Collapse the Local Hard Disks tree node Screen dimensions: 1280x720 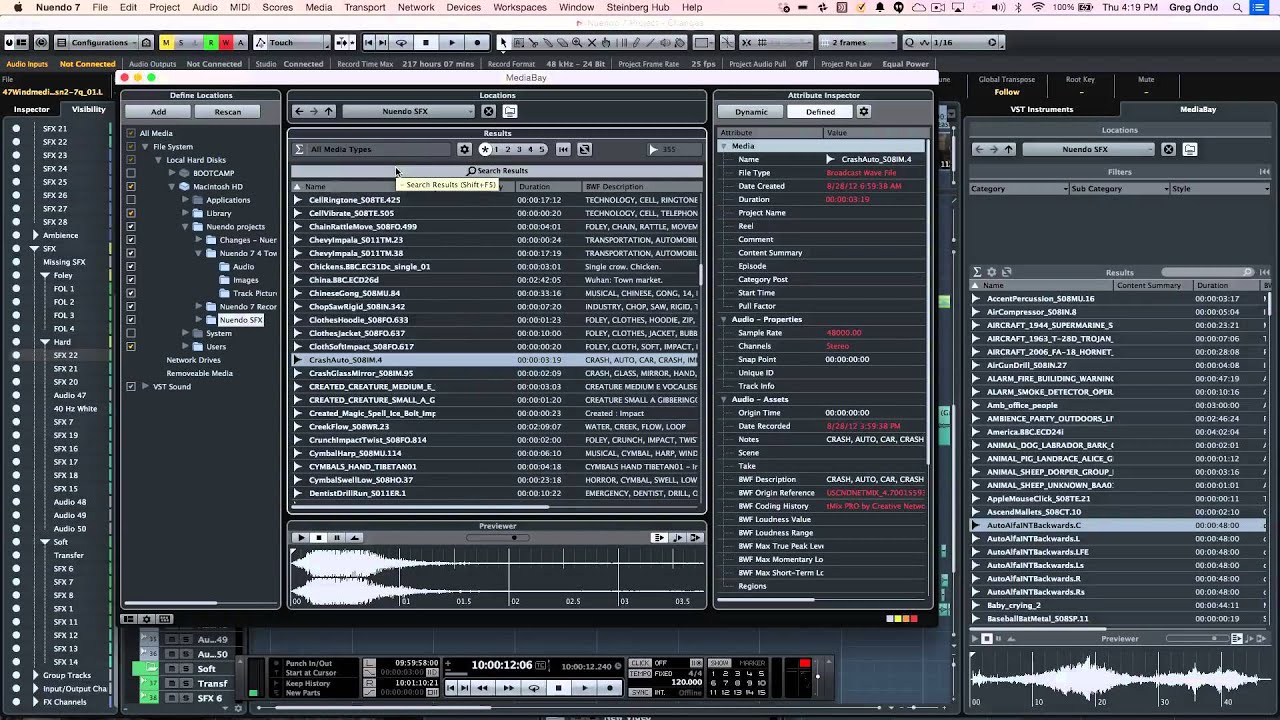coord(158,160)
